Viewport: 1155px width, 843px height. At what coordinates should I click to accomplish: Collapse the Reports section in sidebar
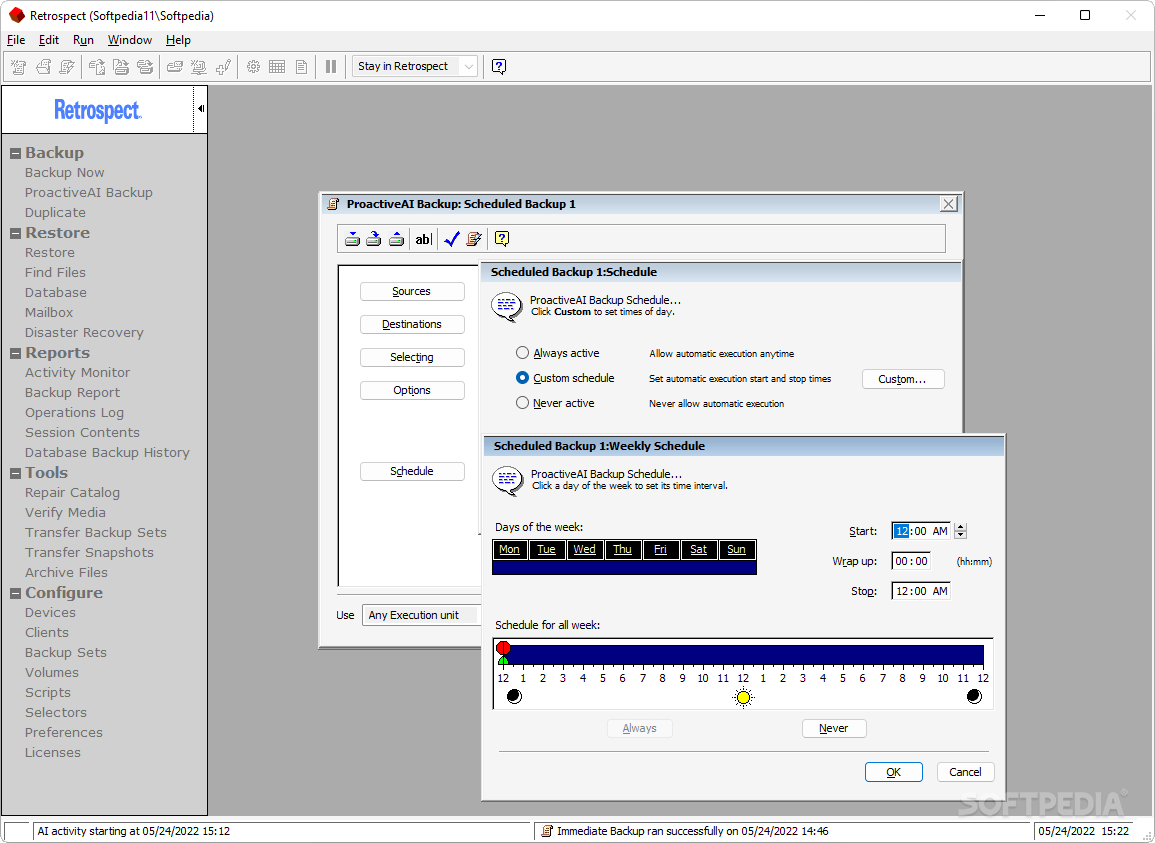[15, 354]
